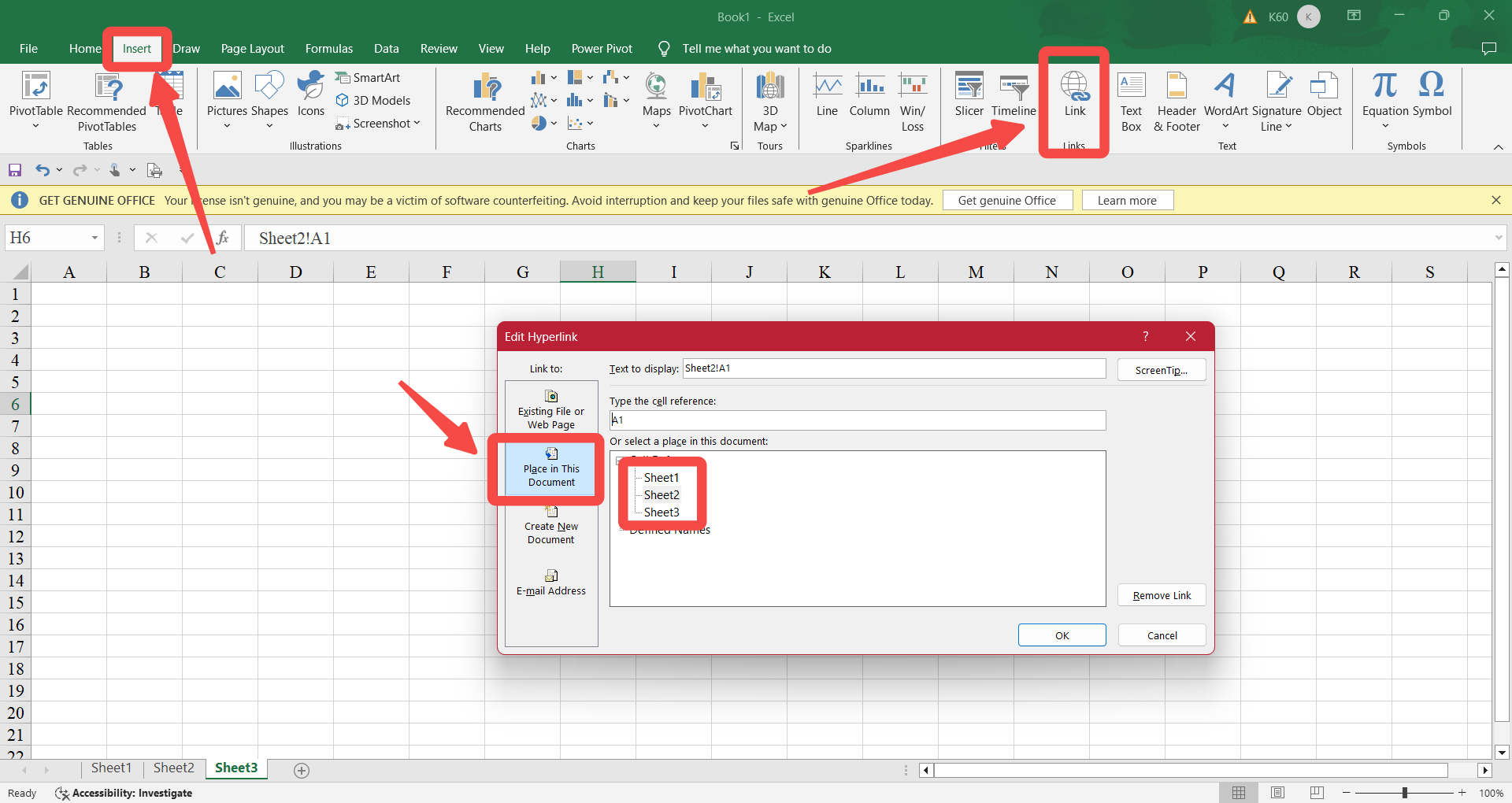Collapse the ribbon with the chevron
This screenshot has width=1512, height=803.
1498,147
